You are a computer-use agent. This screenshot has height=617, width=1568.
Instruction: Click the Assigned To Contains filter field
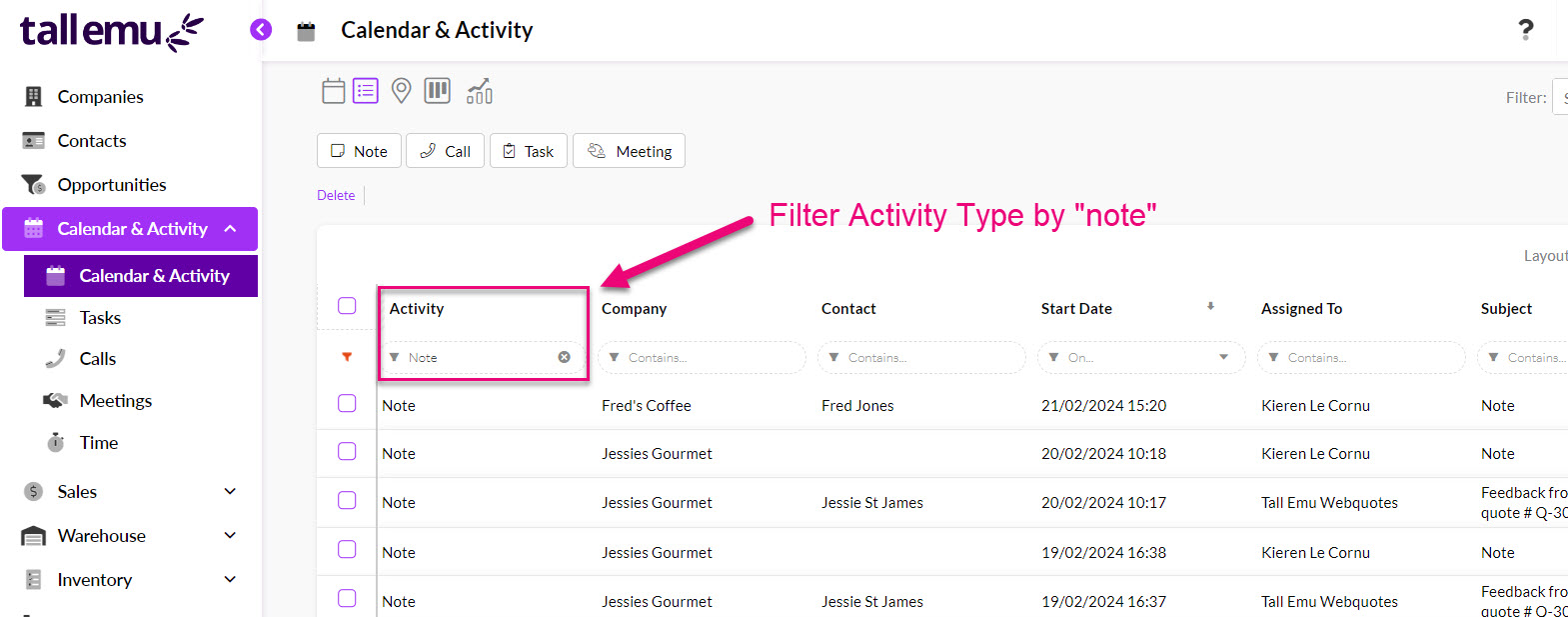click(1361, 357)
